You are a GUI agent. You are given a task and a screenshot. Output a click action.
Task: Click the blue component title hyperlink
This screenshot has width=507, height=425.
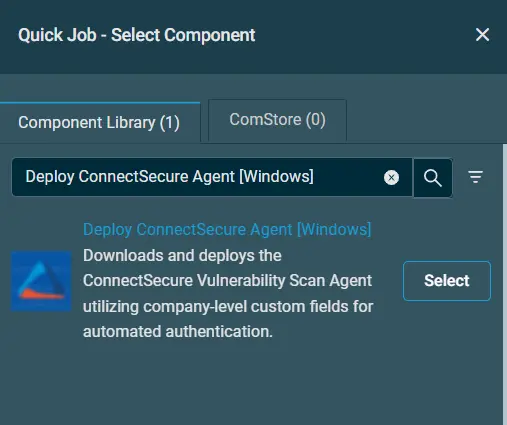pyautogui.click(x=227, y=230)
